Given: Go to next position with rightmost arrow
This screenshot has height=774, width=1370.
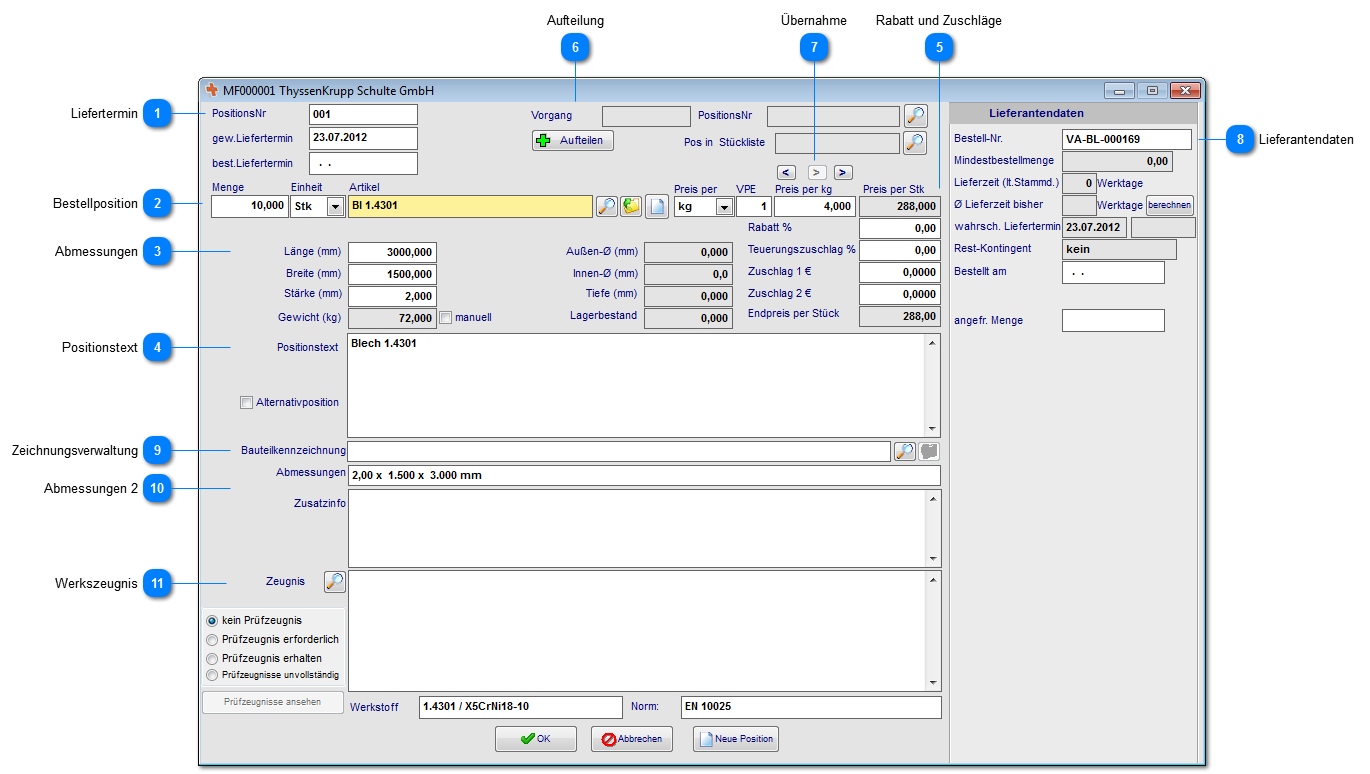Looking at the screenshot, I should pos(843,172).
